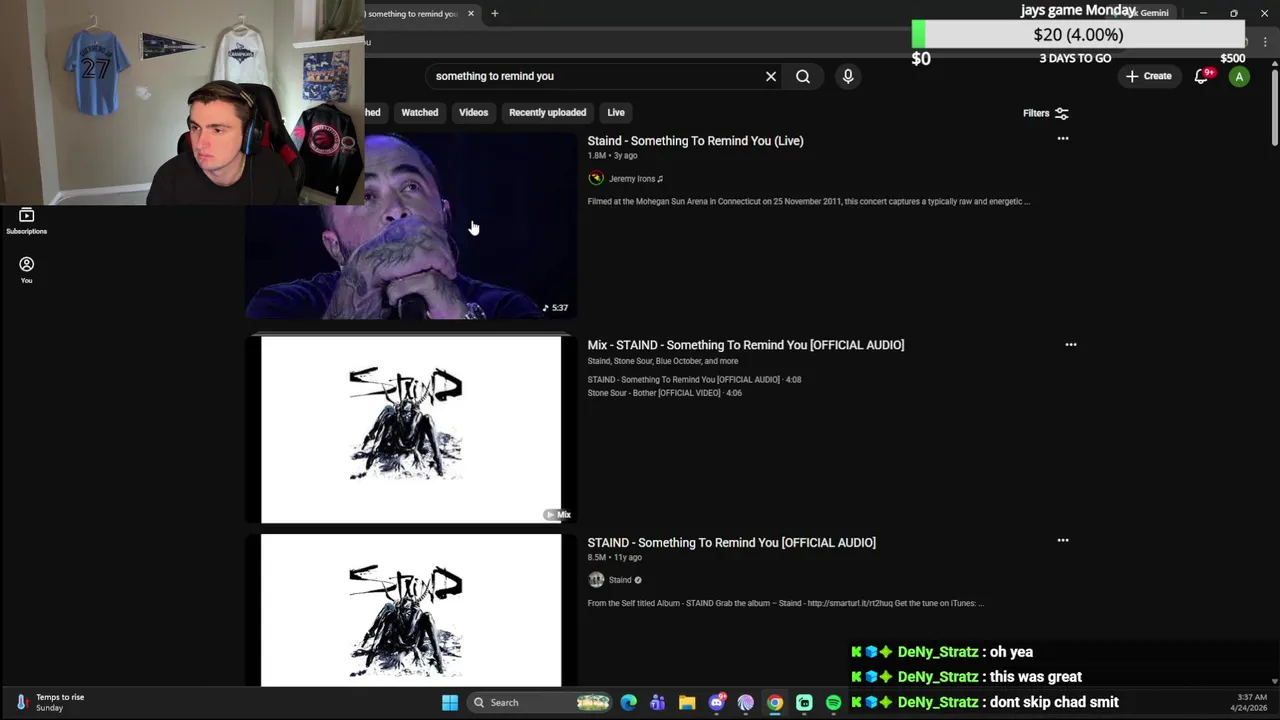The image size is (1280, 720).
Task: Click the Mix badge on the mix thumbnail
Action: [x=558, y=515]
